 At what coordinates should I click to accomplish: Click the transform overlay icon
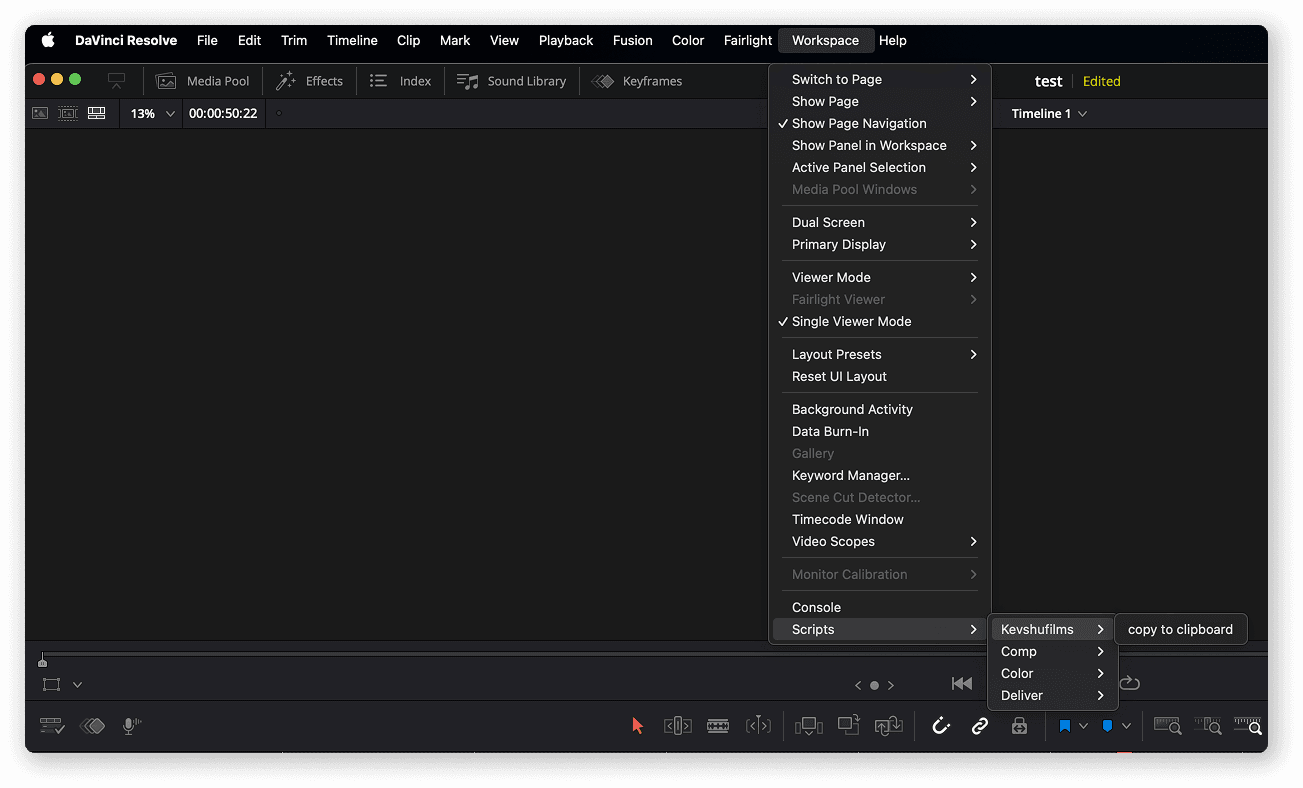pyautogui.click(x=52, y=684)
